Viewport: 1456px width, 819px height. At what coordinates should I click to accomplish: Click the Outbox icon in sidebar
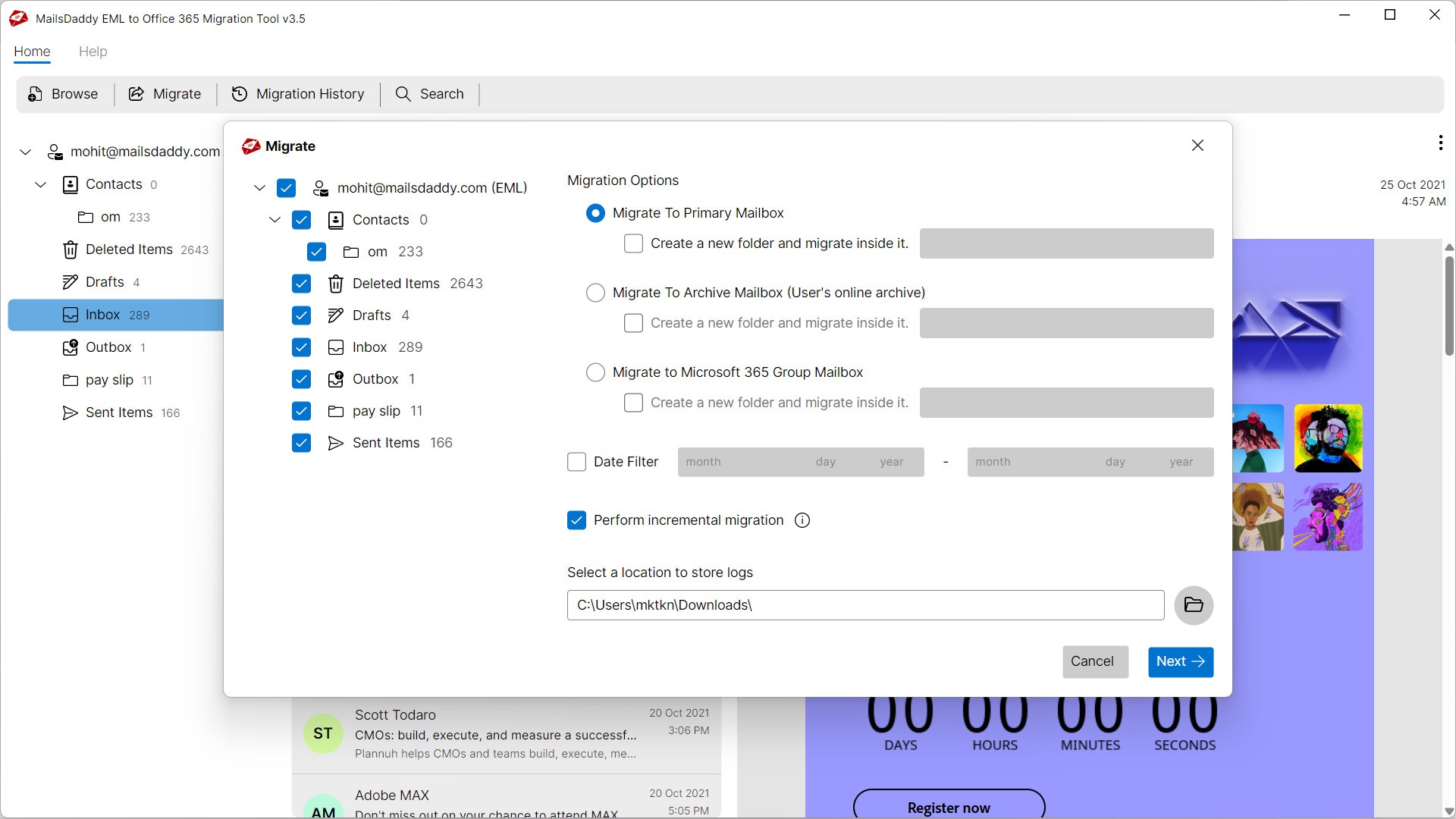click(x=71, y=347)
